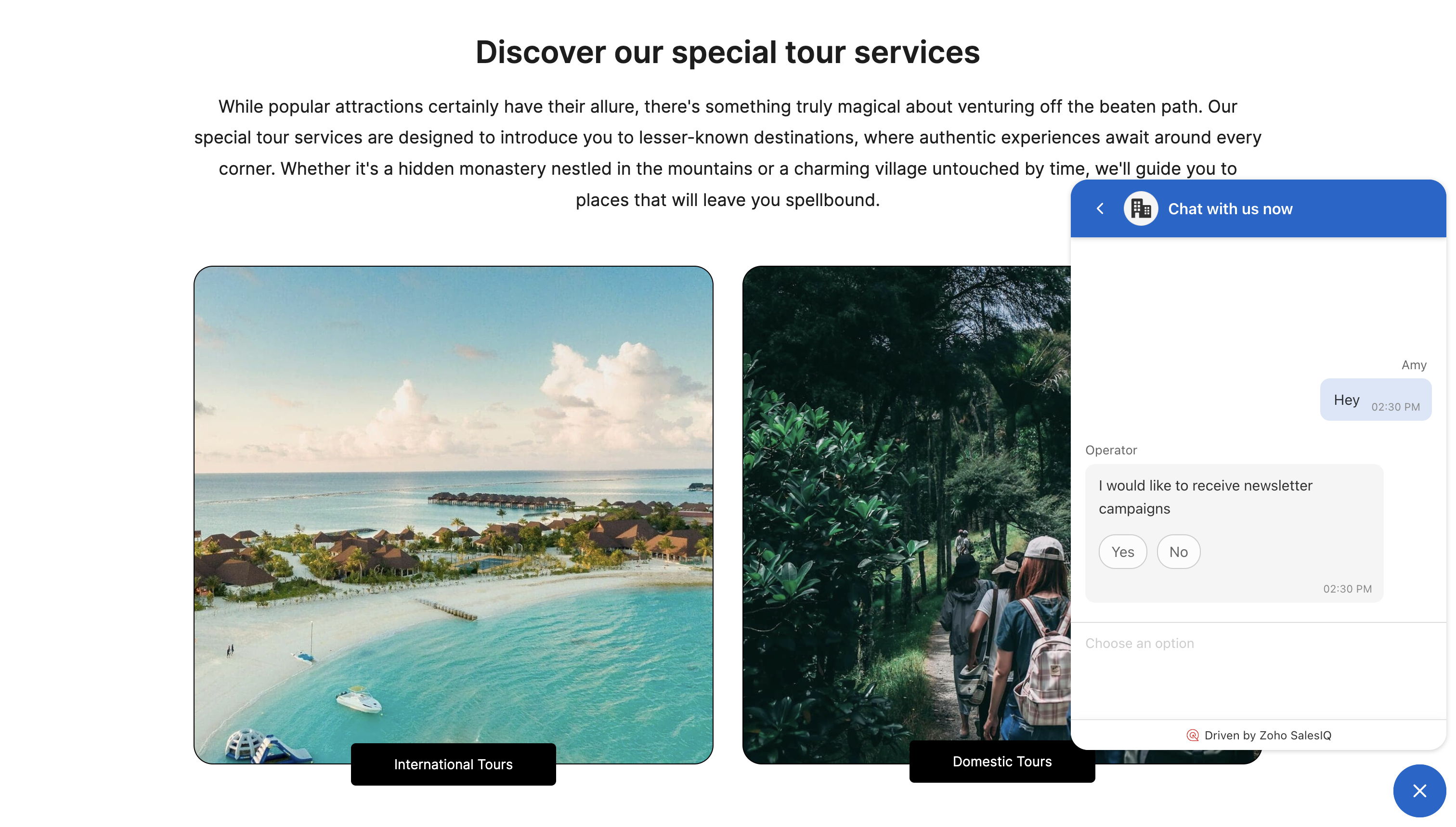The height and width of the screenshot is (827, 1456).
Task: Click the Operator sender label
Action: [1111, 450]
